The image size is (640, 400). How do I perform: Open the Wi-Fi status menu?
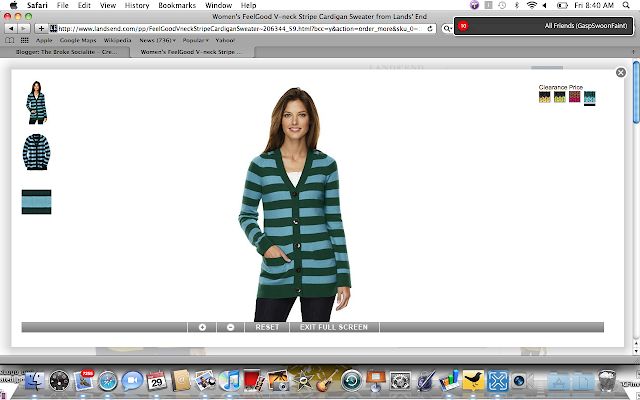coord(531,5)
